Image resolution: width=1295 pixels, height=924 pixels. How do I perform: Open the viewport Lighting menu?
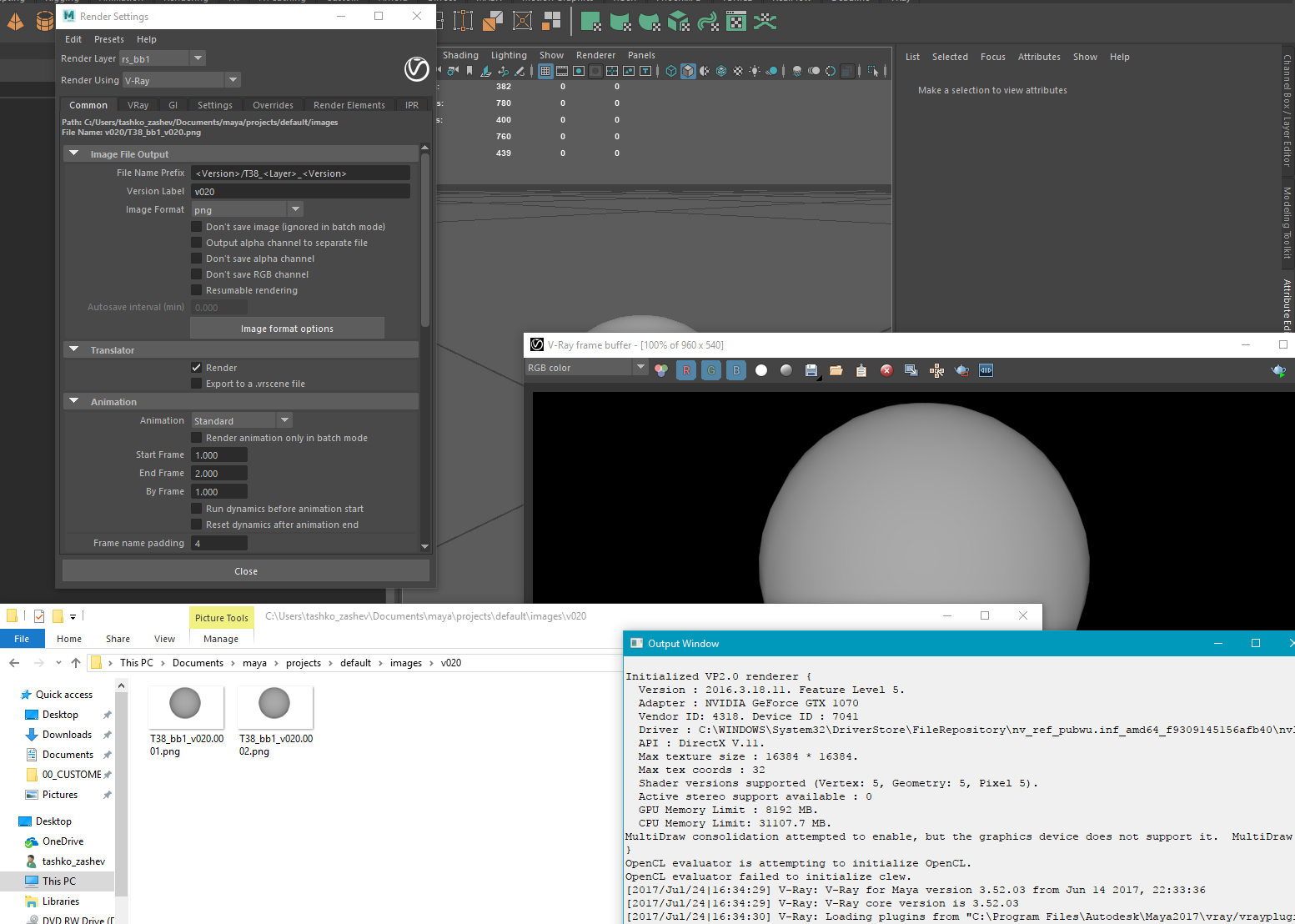509,55
